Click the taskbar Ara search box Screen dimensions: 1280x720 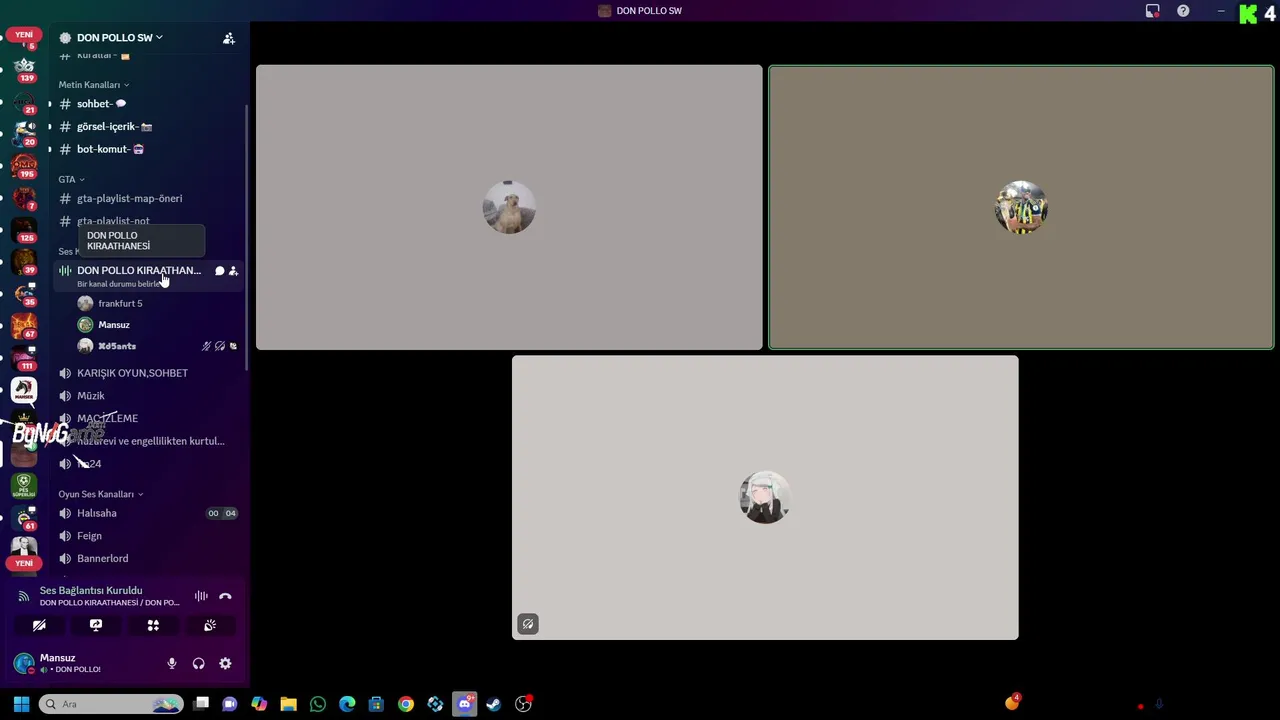pos(111,704)
